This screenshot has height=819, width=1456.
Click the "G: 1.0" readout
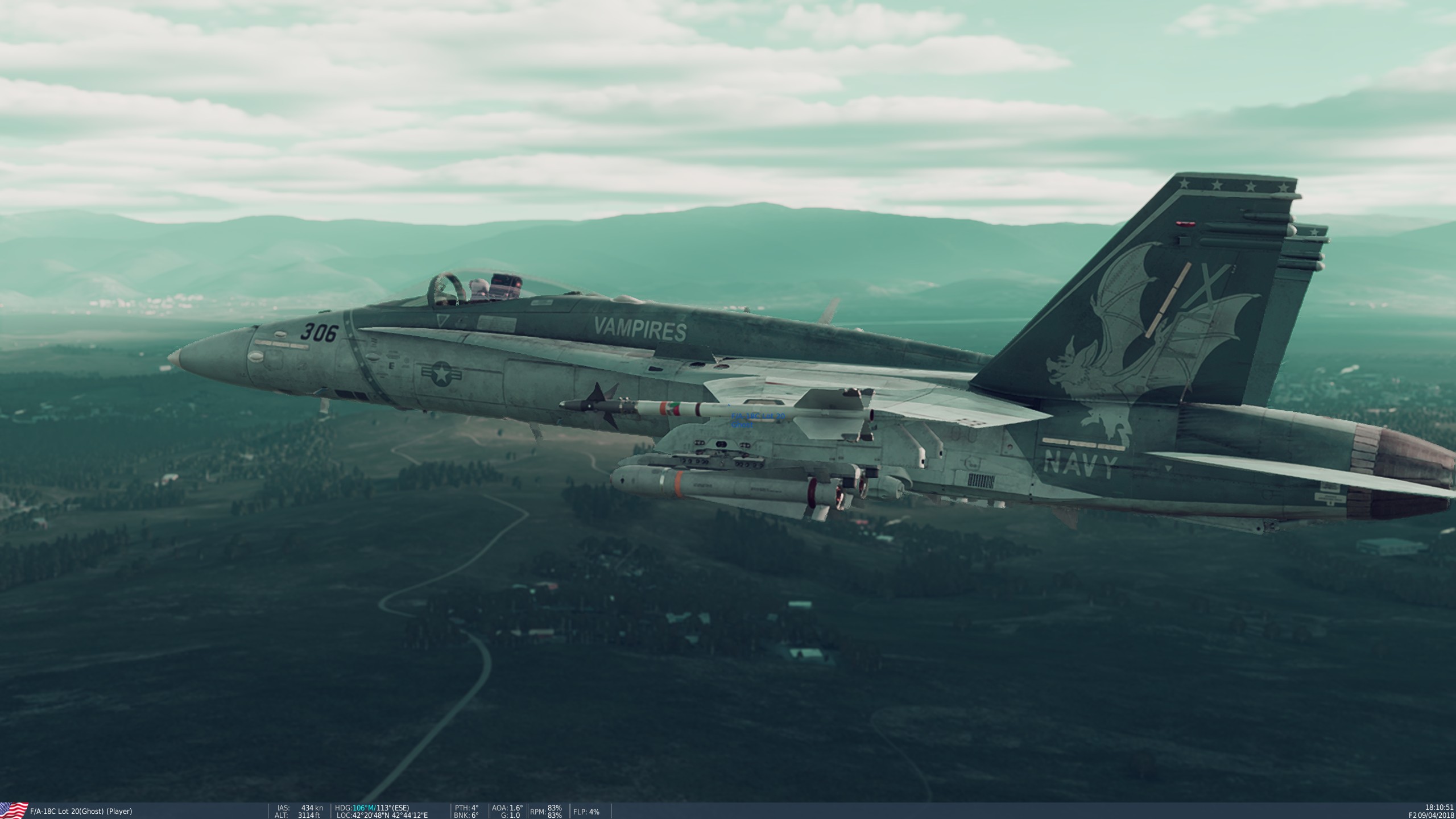[x=510, y=816]
